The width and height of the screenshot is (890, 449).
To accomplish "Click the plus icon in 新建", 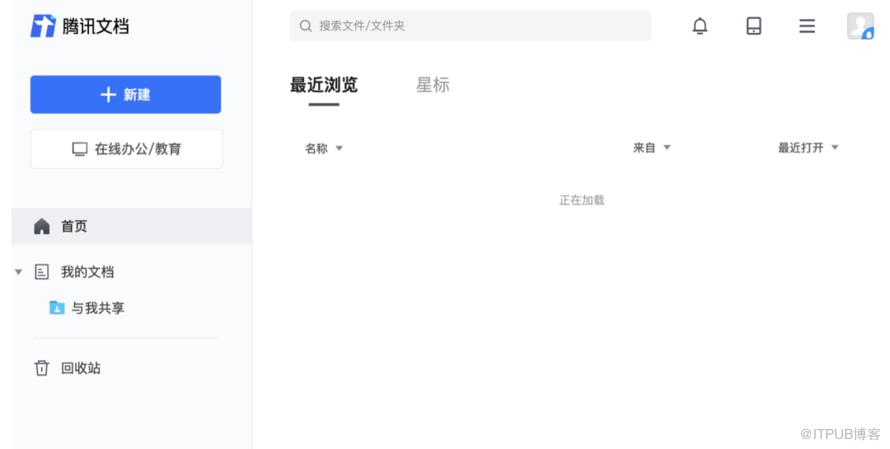I will coord(108,95).
